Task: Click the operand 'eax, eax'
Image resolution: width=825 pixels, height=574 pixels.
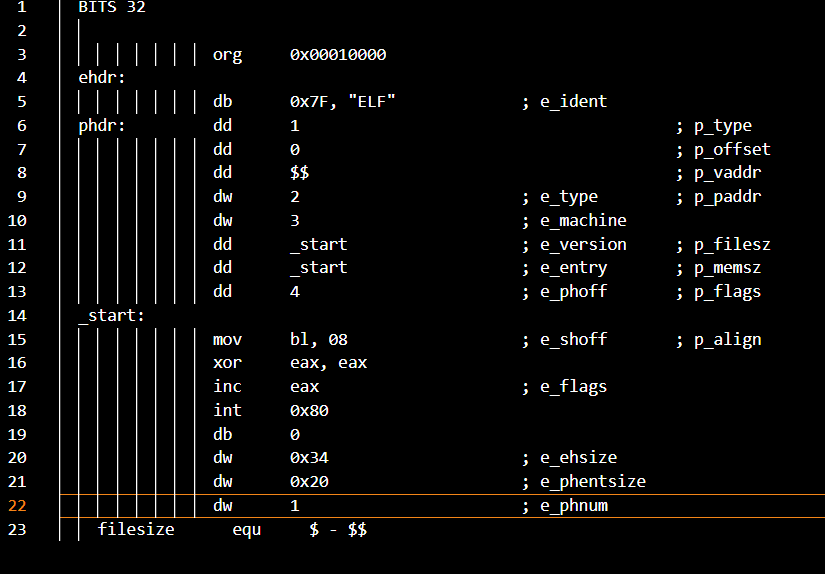Action: point(328,363)
